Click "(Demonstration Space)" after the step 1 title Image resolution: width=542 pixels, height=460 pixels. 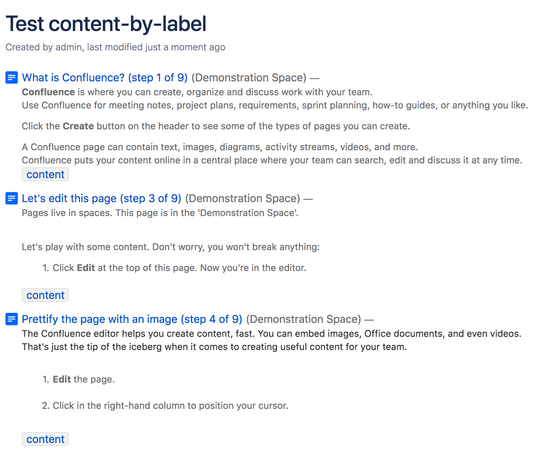(249, 77)
